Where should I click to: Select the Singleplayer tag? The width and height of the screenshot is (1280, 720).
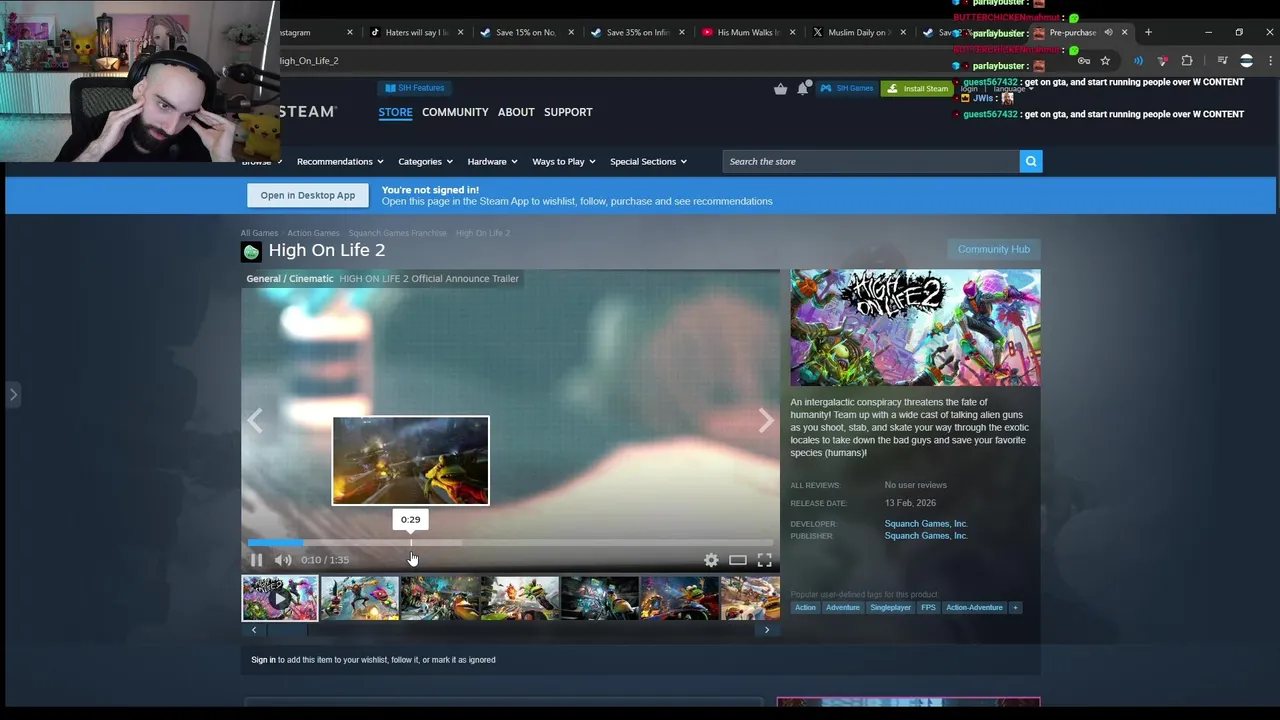890,607
